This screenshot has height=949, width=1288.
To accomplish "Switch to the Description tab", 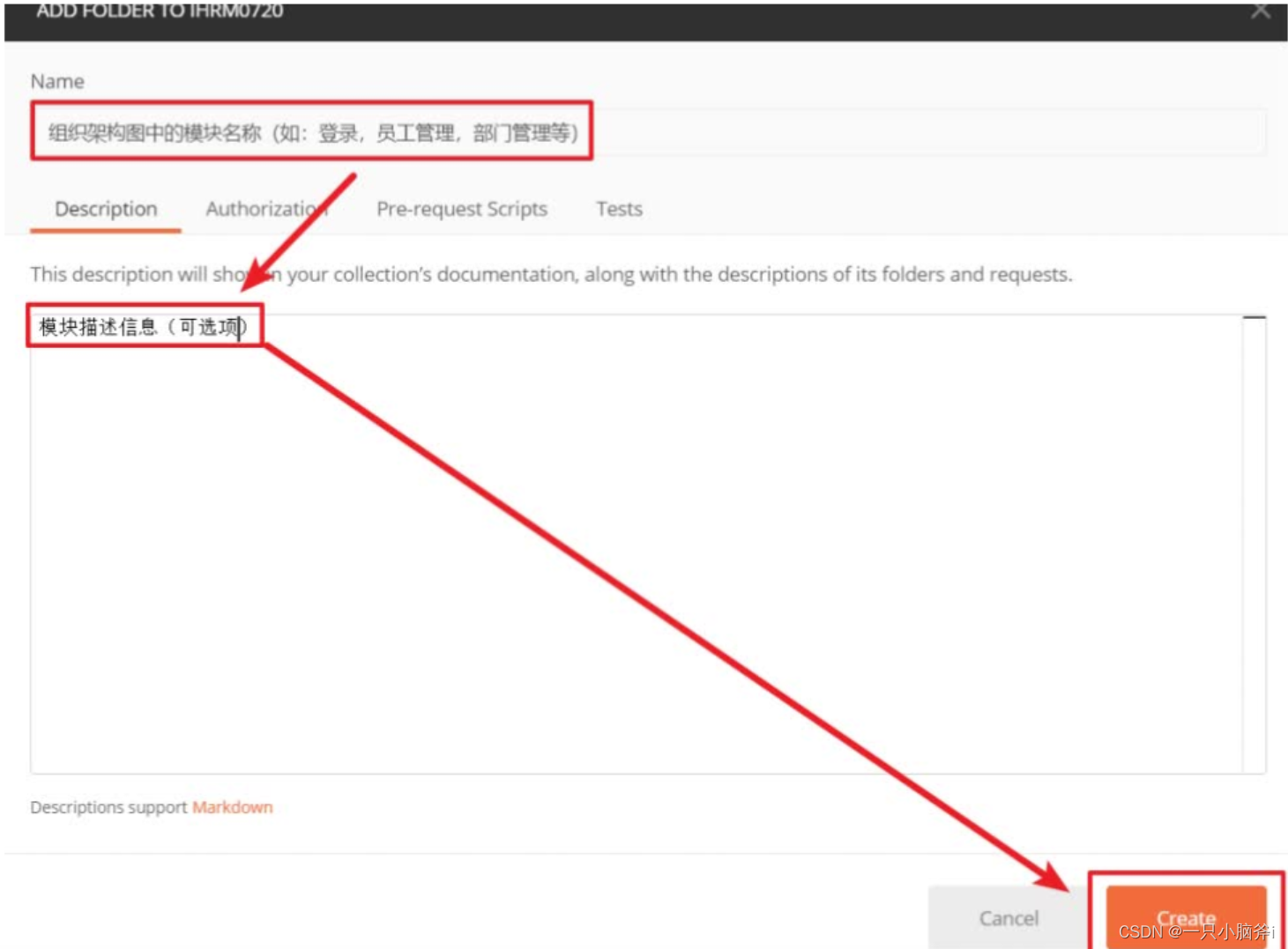I will coord(106,209).
